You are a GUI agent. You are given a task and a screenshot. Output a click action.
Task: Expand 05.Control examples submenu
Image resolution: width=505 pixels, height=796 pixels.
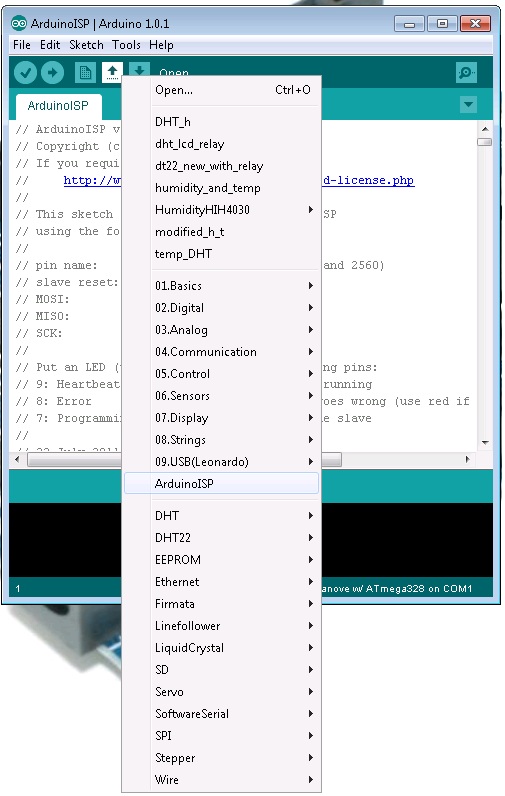pyautogui.click(x=221, y=374)
